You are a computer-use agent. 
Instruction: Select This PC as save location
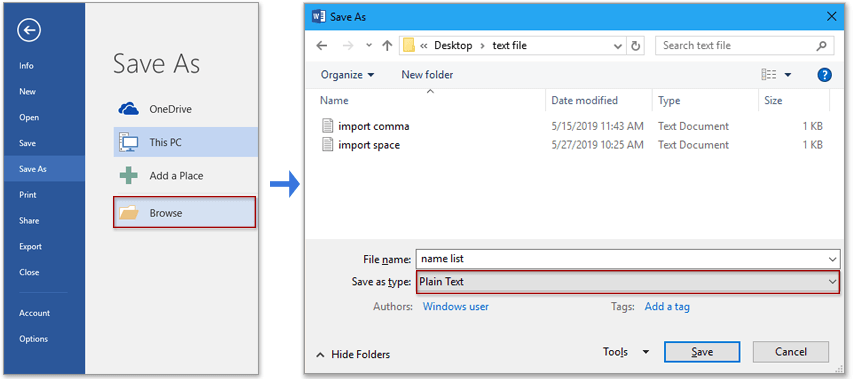(x=185, y=142)
